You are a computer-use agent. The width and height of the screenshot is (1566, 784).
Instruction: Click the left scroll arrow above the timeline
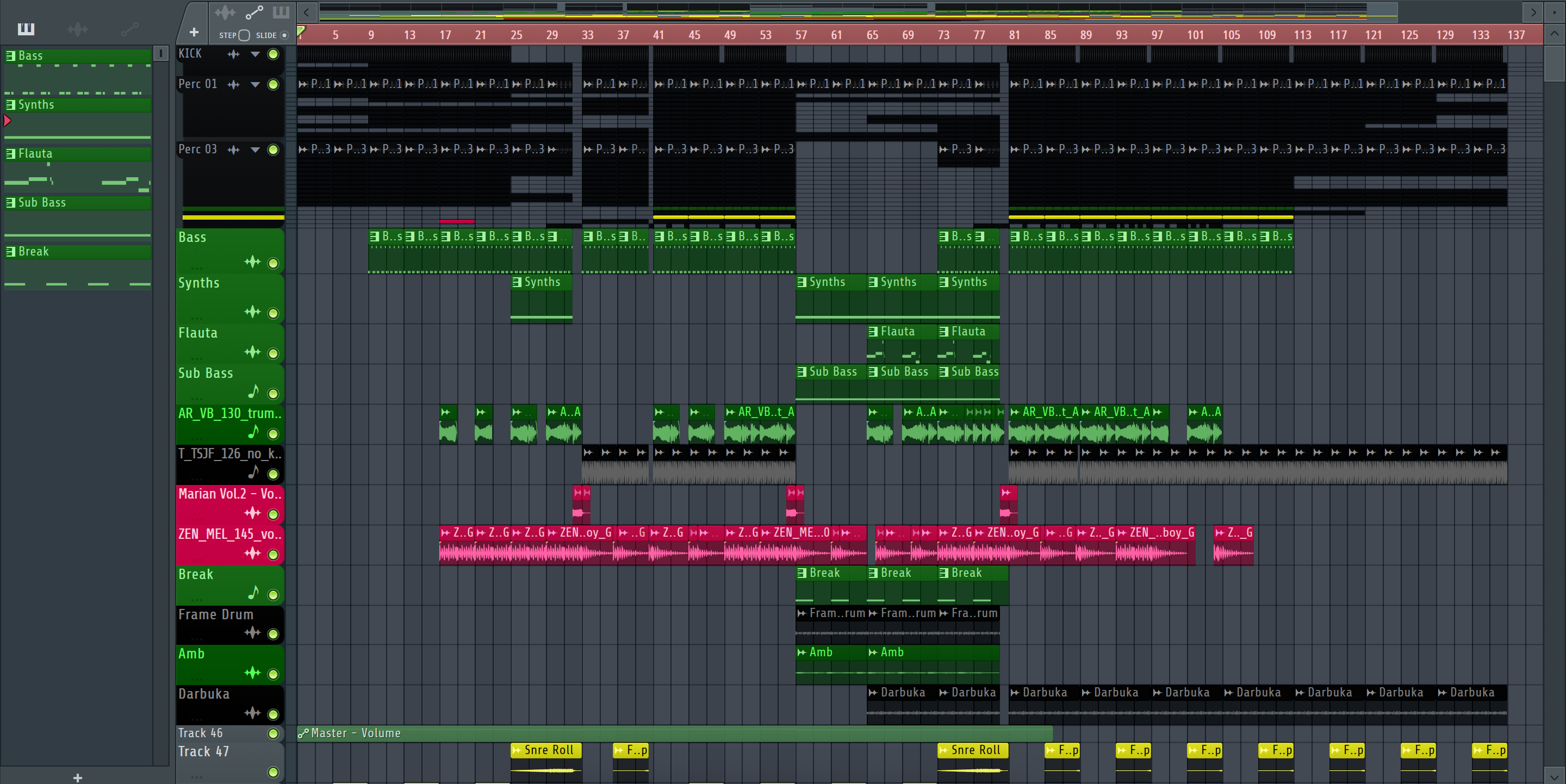coord(306,12)
